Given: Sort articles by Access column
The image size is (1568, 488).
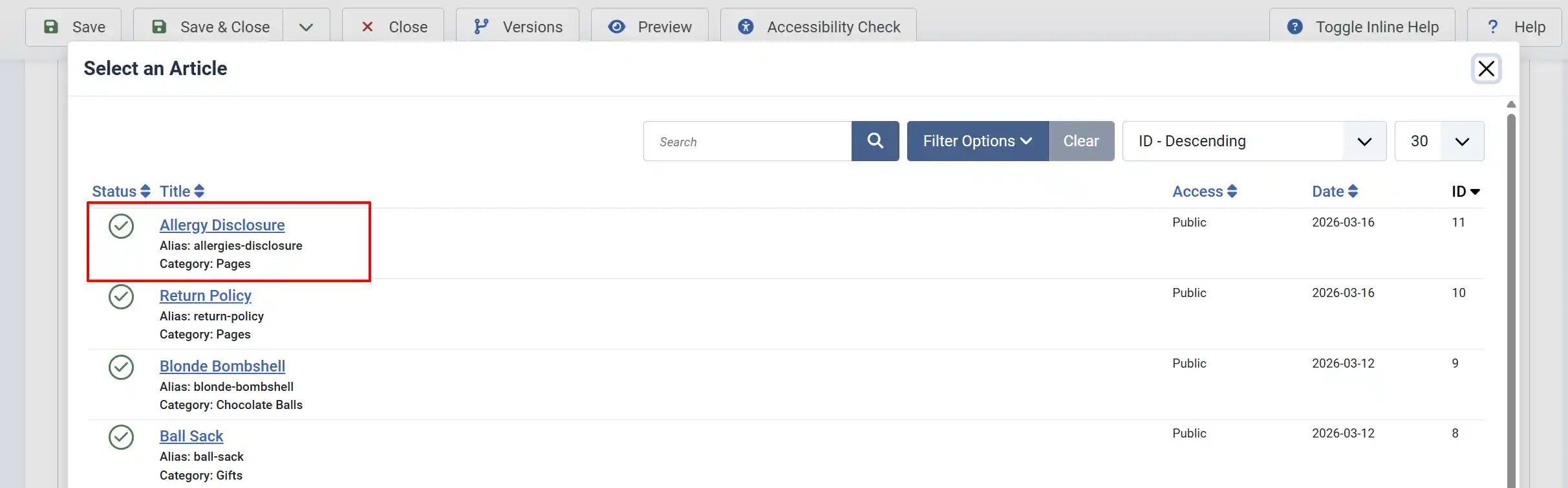Looking at the screenshot, I should 1205,192.
